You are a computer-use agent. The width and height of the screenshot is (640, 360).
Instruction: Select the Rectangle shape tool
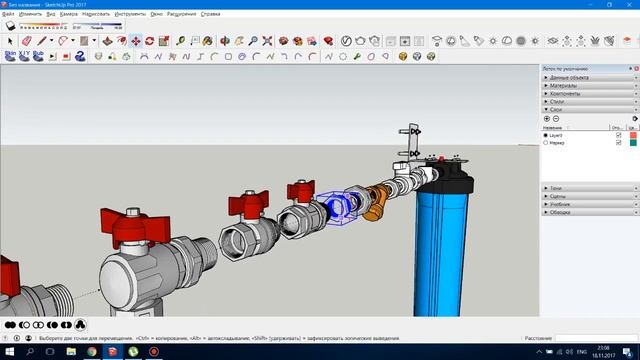pos(84,41)
